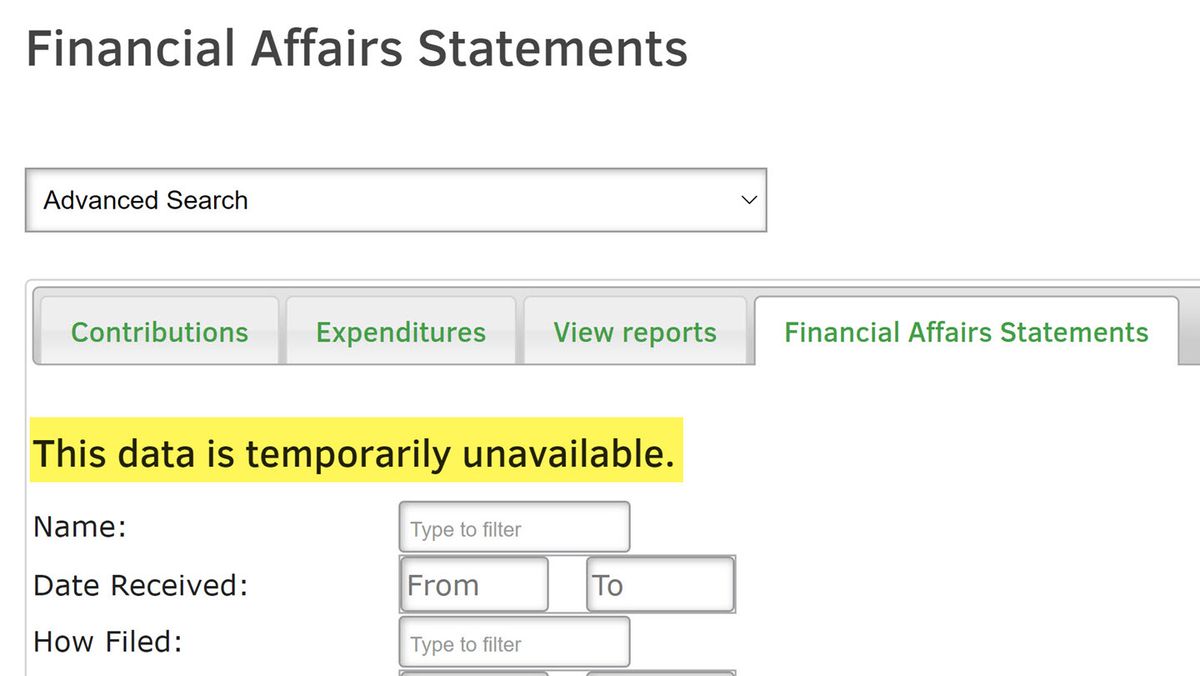Select the View reports tab

(x=635, y=332)
